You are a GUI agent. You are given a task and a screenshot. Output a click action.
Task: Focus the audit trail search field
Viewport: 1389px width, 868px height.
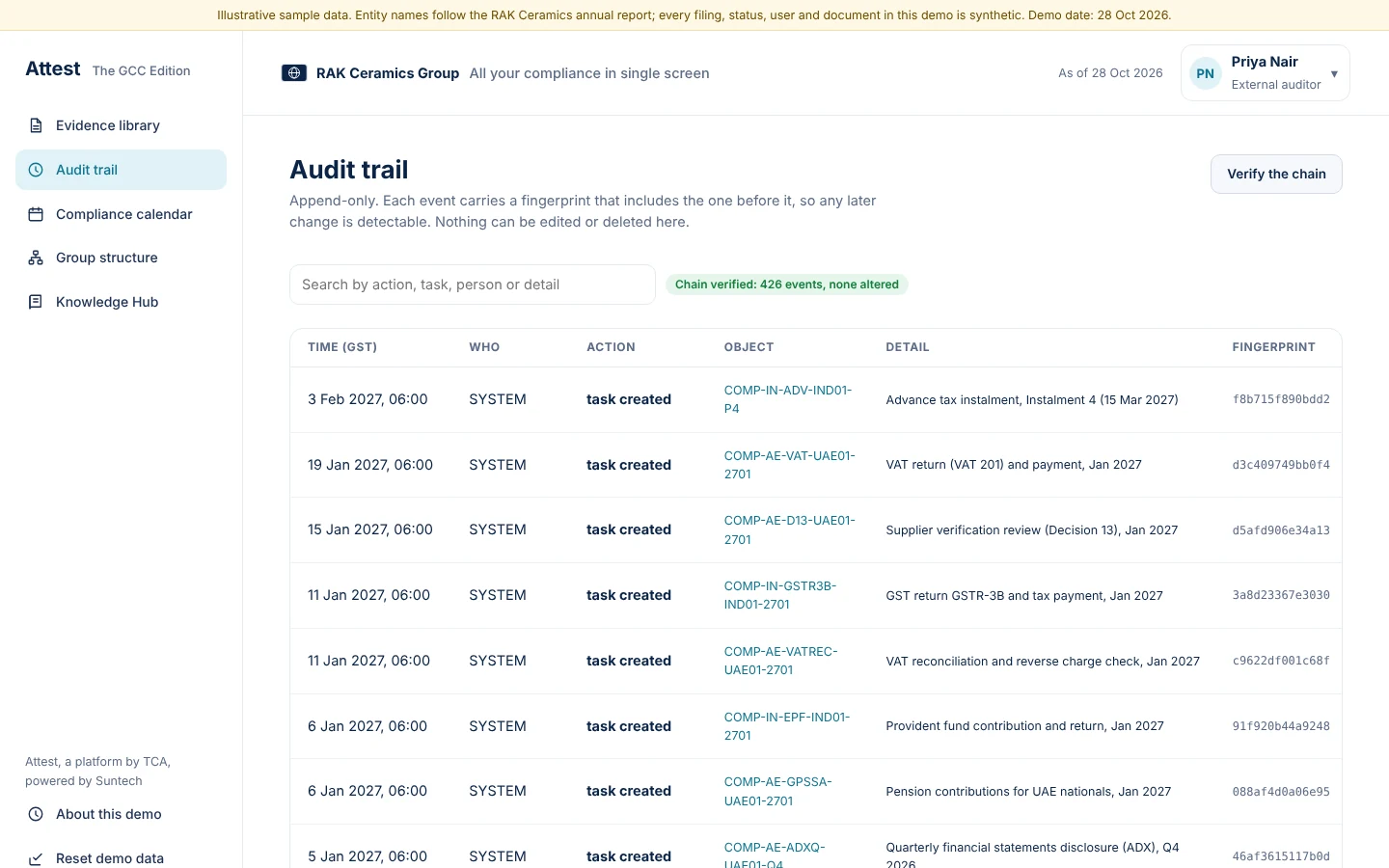point(473,285)
